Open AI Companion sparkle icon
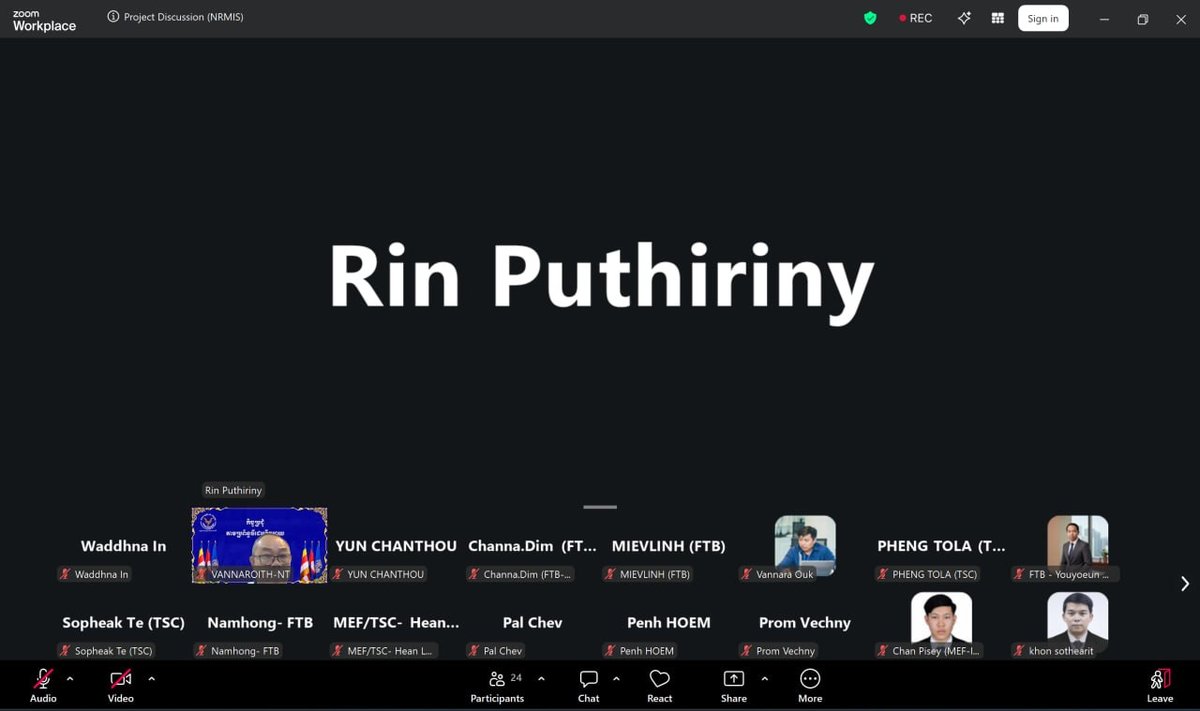The image size is (1200, 711). click(964, 18)
